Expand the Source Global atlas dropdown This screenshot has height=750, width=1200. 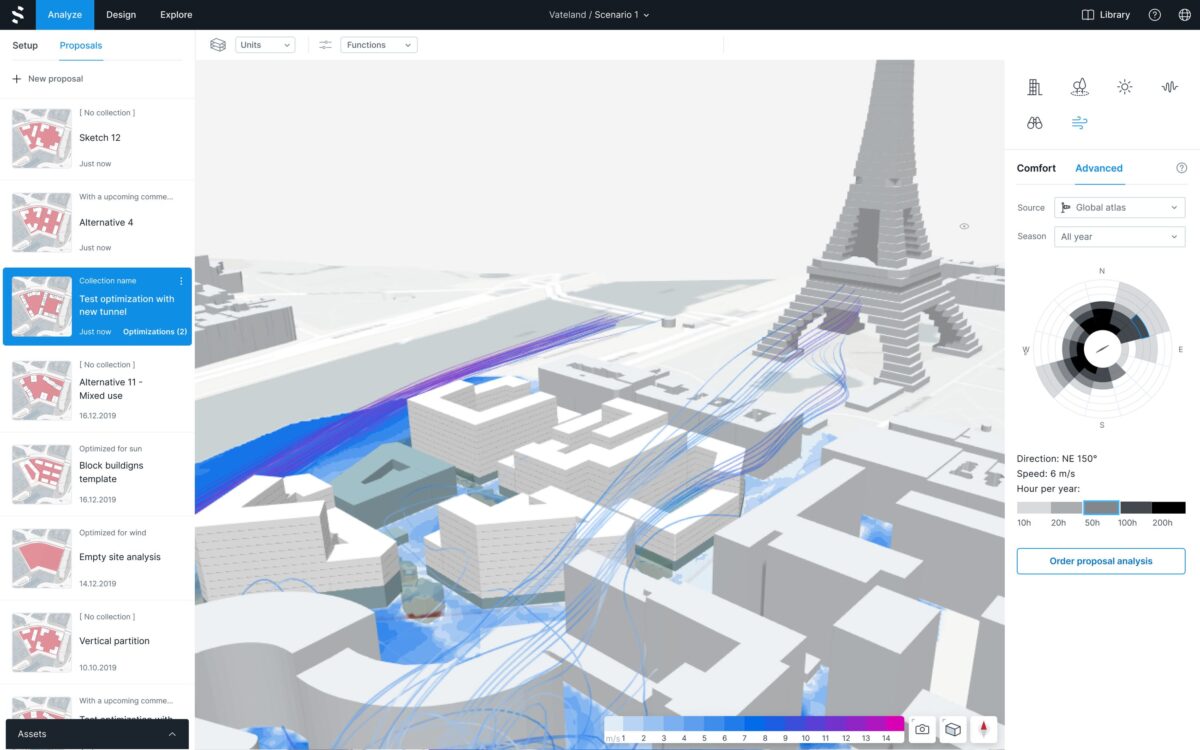1119,208
